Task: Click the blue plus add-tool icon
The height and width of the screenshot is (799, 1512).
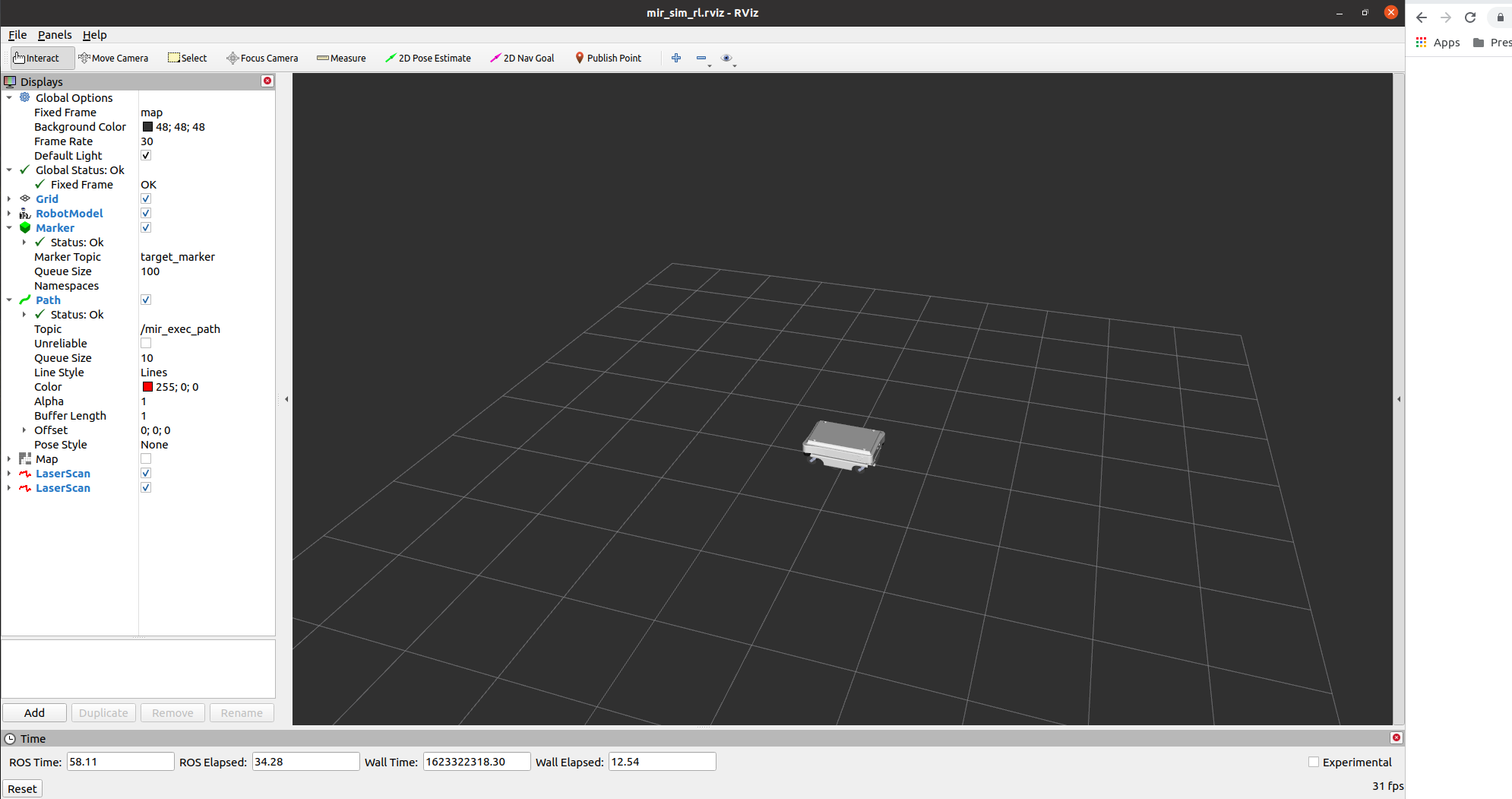Action: [x=676, y=58]
